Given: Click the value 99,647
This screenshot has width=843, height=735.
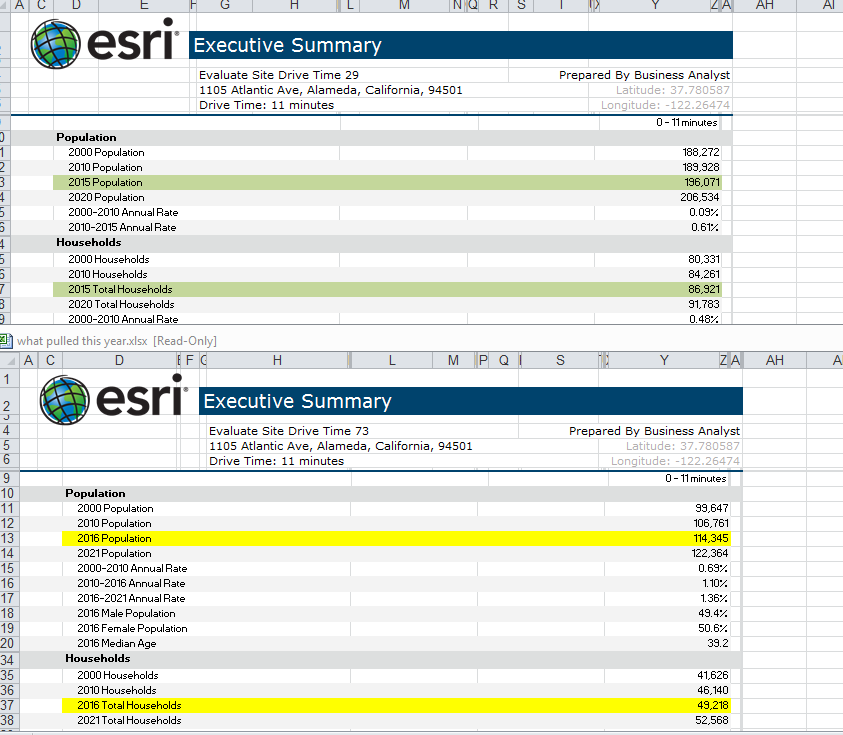Looking at the screenshot, I should 712,508.
